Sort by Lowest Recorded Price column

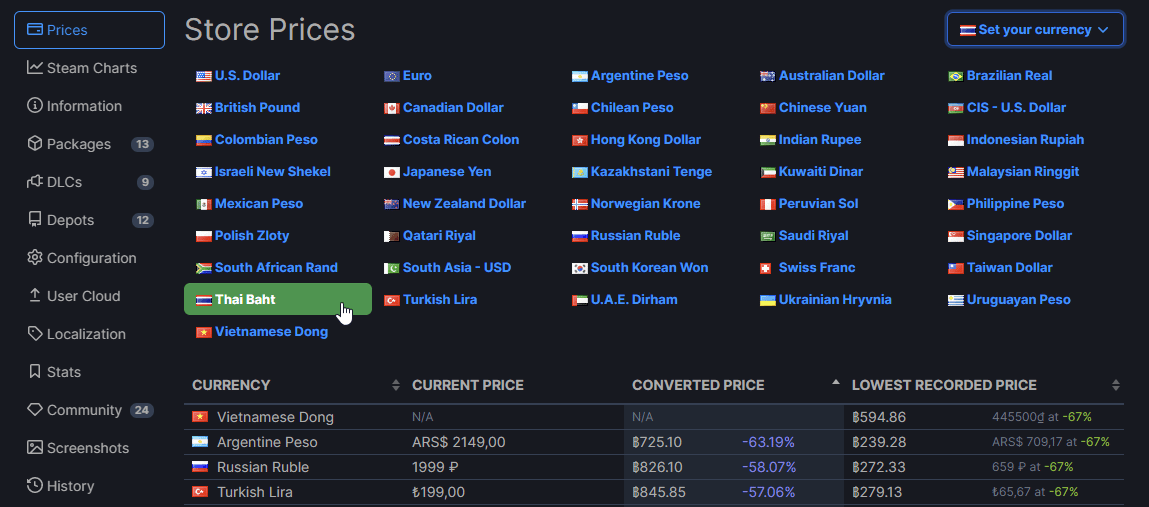[x=984, y=385]
